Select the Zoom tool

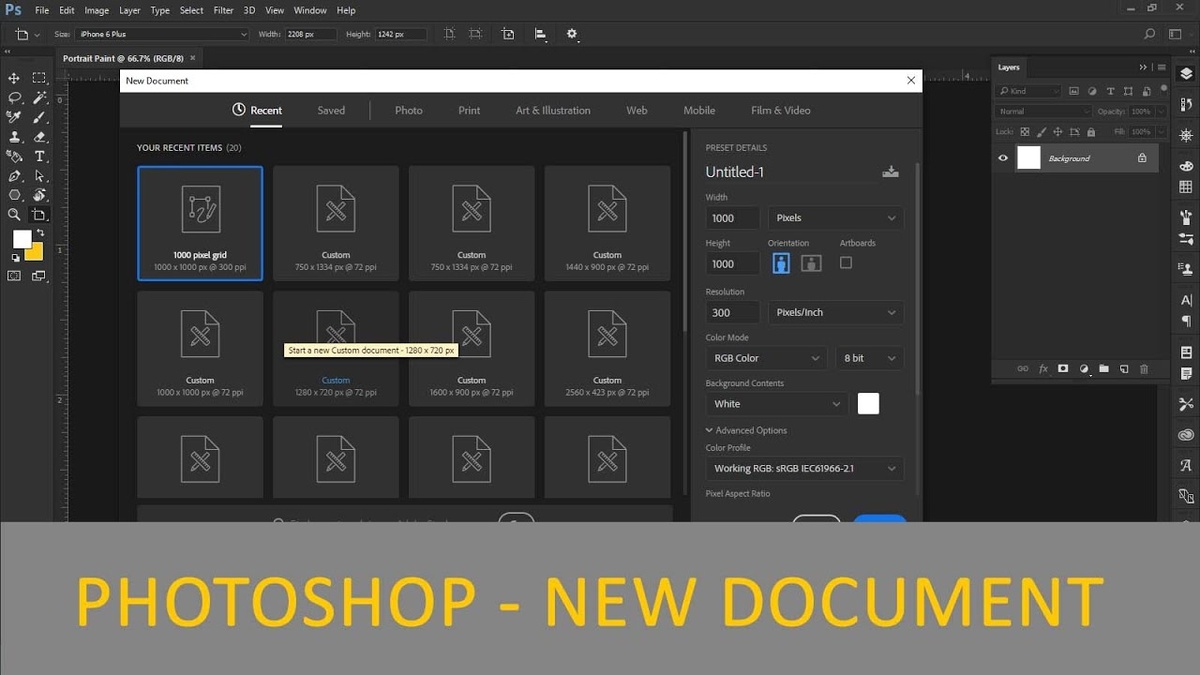(14, 214)
